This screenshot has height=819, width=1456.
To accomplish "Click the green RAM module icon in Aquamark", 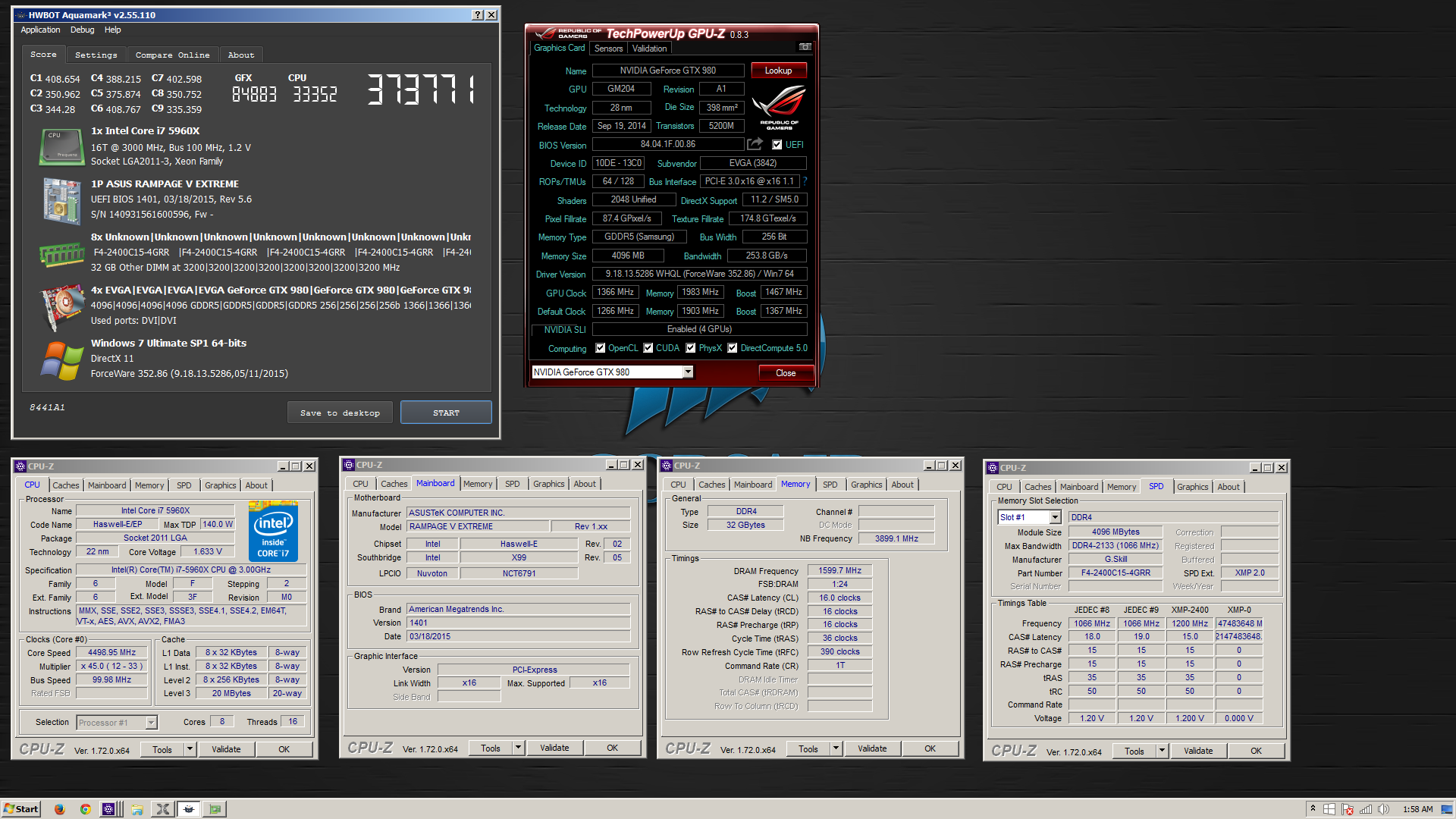I will (61, 254).
